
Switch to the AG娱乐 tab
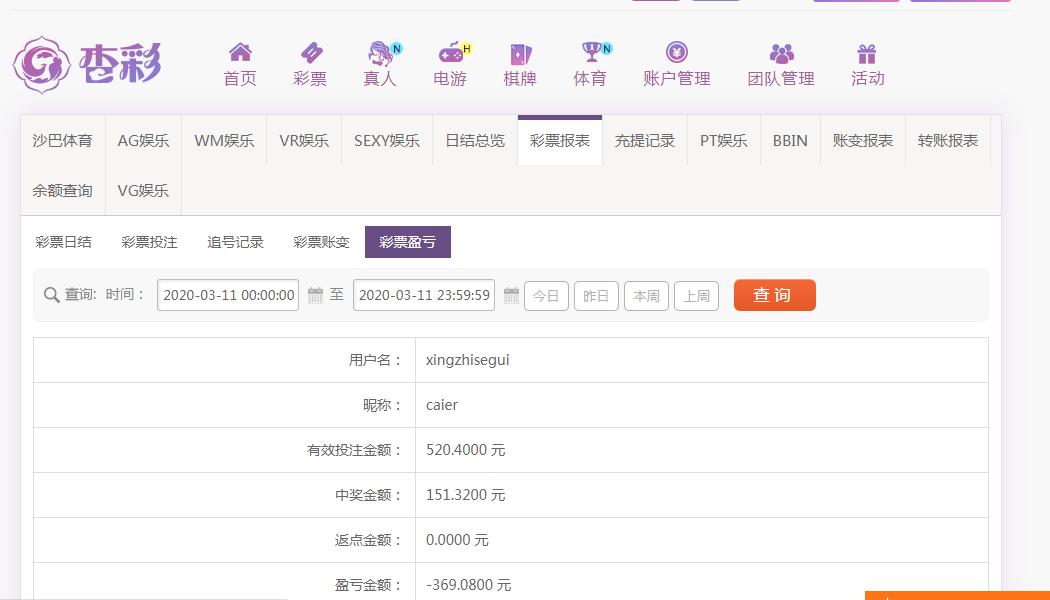143,141
